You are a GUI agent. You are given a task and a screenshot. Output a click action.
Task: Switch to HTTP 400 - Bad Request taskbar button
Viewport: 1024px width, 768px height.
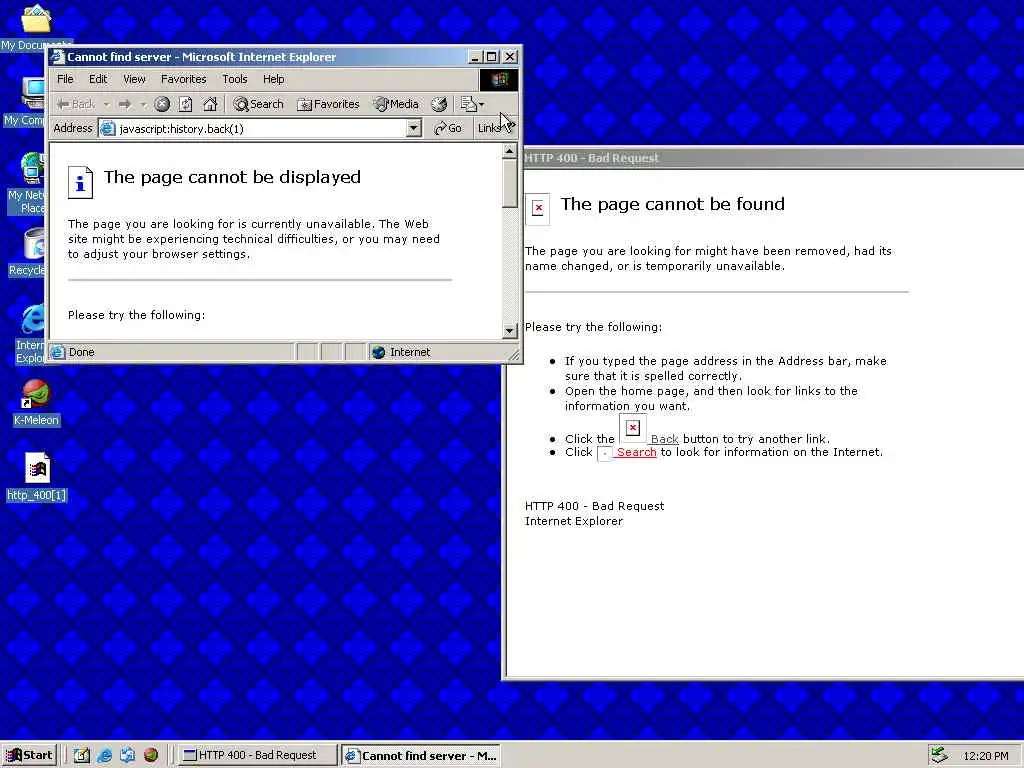click(x=258, y=756)
